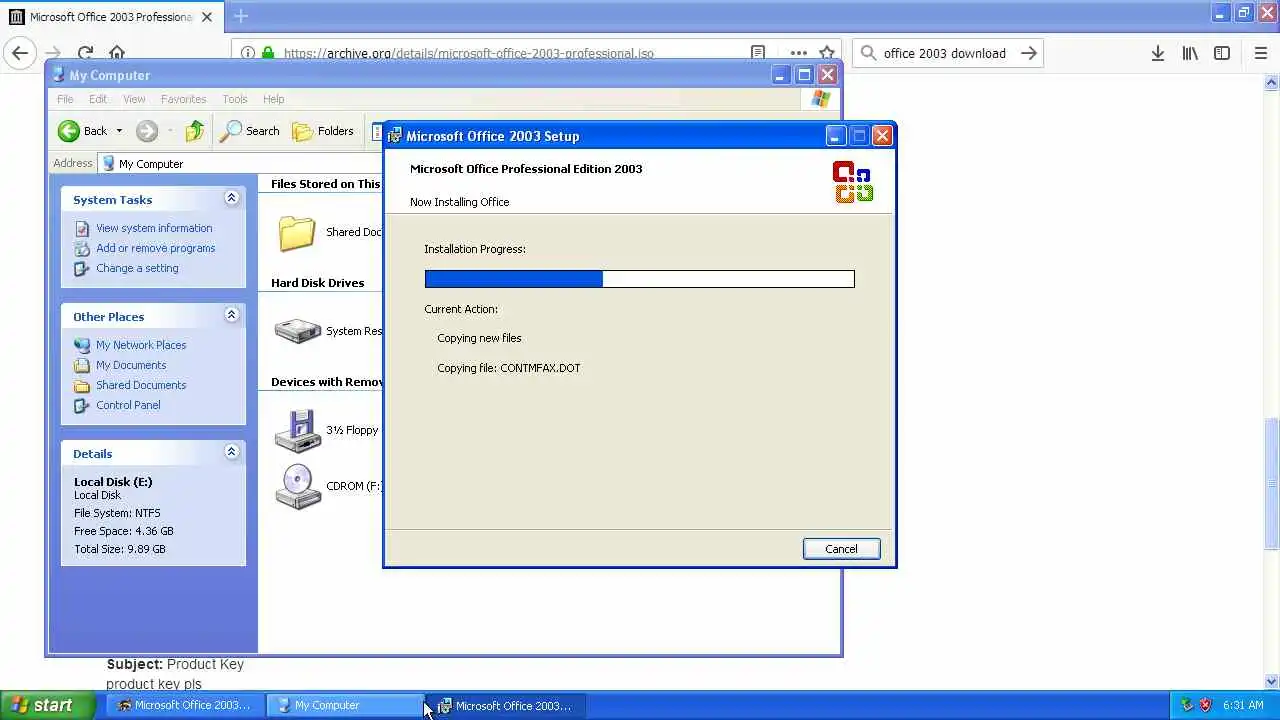Open My Network Places link

141,345
